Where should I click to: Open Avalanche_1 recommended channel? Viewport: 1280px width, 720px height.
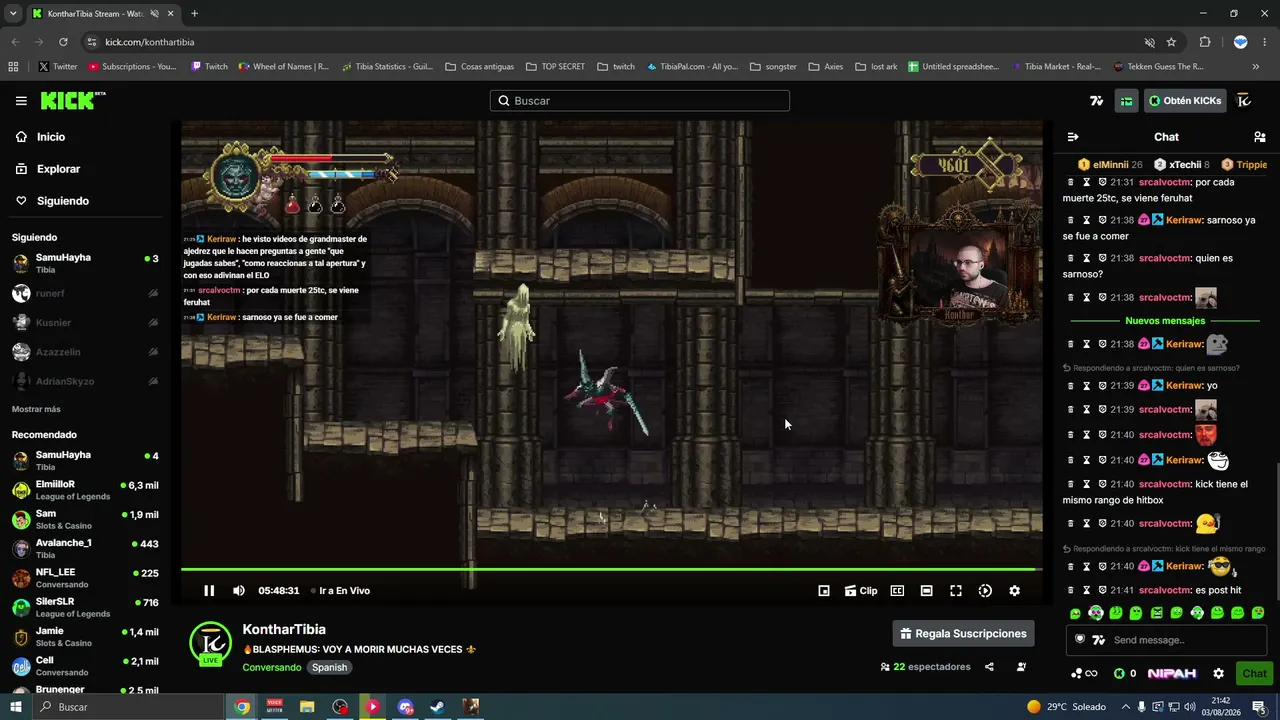(85, 548)
